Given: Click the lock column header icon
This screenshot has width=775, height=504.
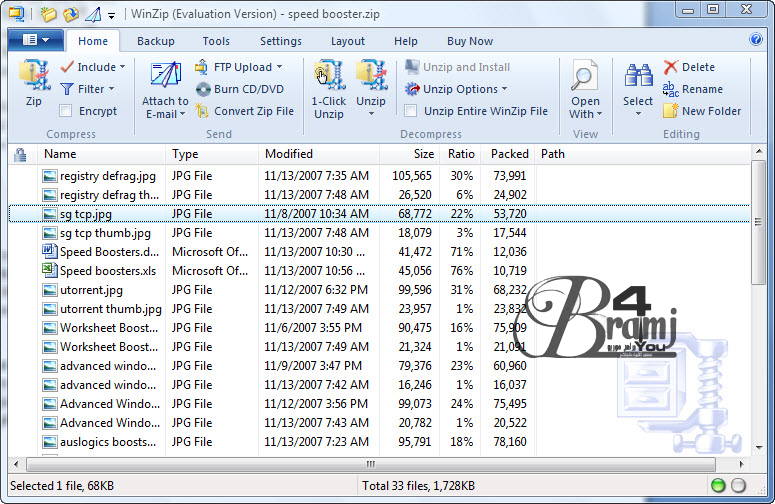Looking at the screenshot, I should (20, 155).
